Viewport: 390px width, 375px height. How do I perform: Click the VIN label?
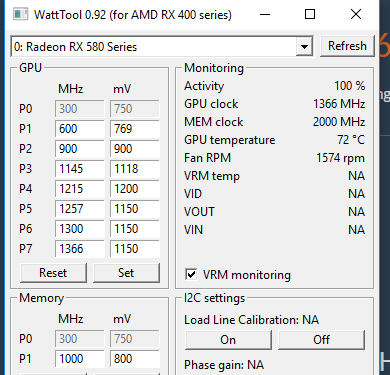193,230
